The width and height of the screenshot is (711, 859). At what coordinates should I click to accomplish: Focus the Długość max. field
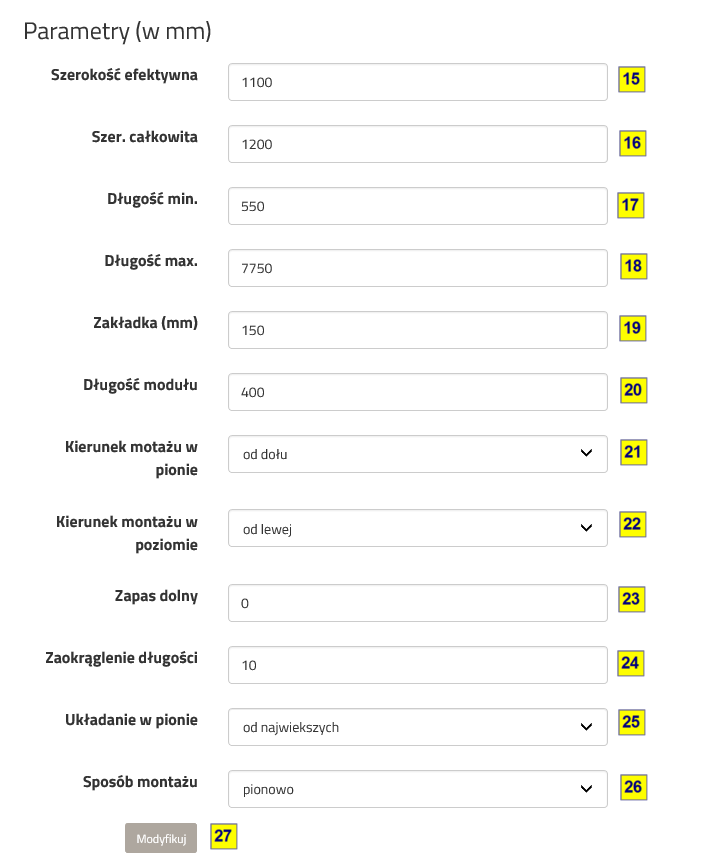[x=417, y=268]
